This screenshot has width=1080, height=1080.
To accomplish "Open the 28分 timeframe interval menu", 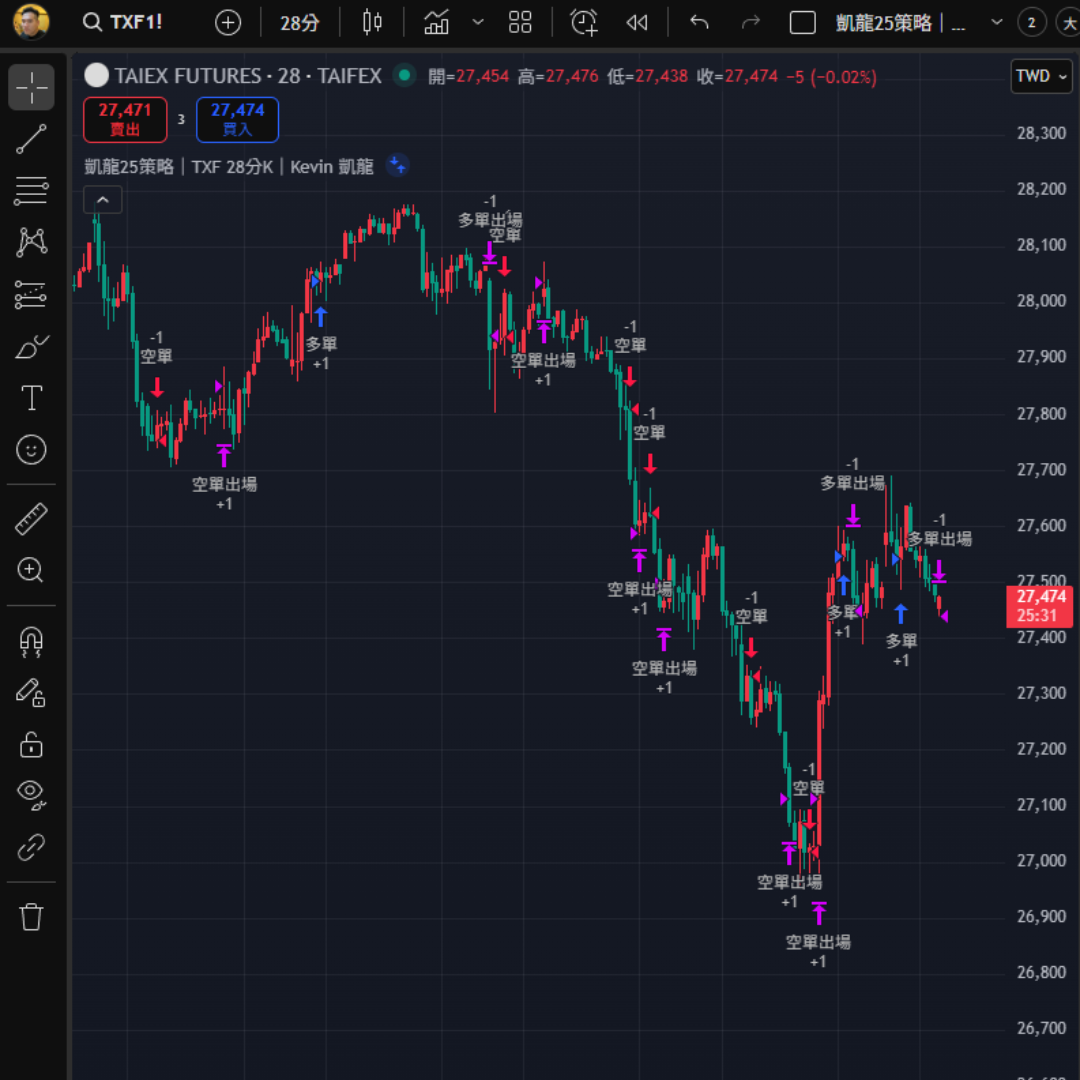I will (x=299, y=22).
